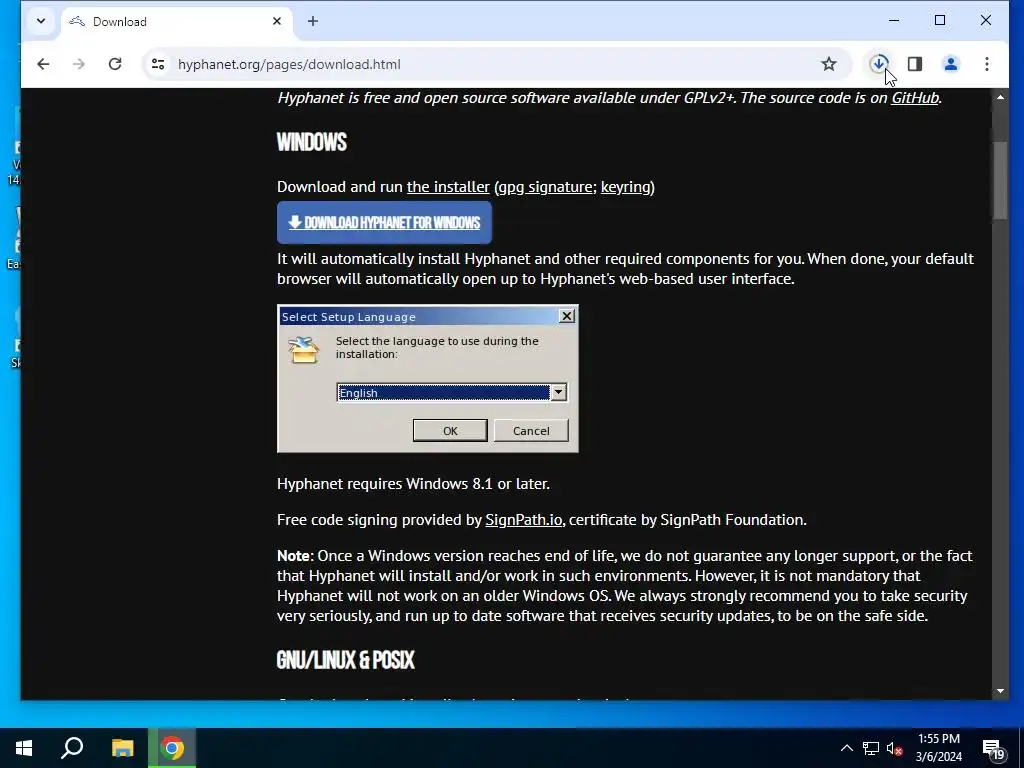Click the WINDOWS section heading
Image resolution: width=1024 pixels, height=768 pixels.
coord(312,142)
